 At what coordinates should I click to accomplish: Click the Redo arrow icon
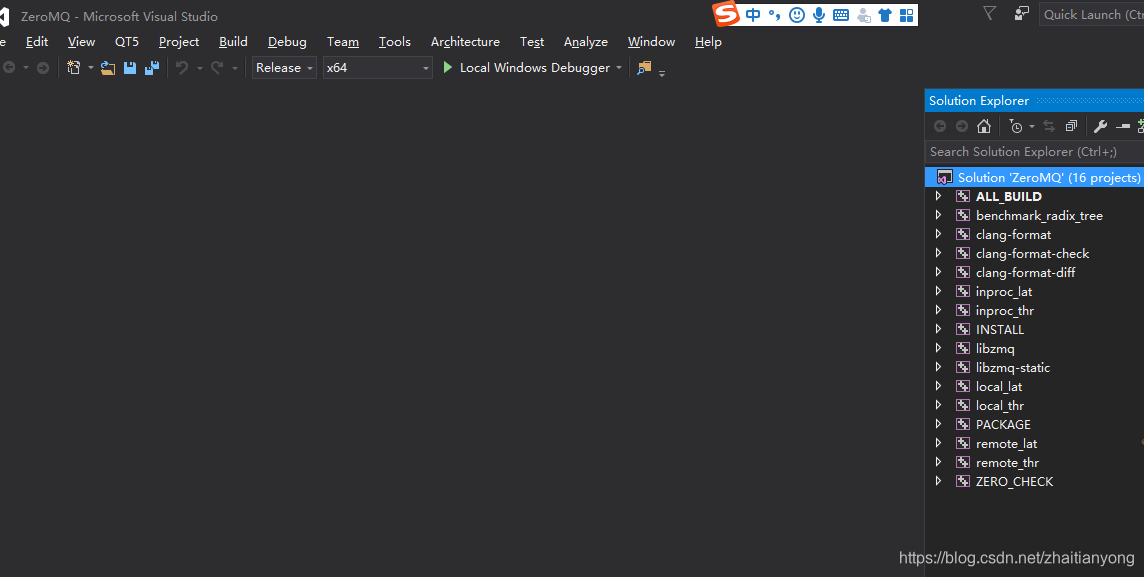[x=217, y=68]
